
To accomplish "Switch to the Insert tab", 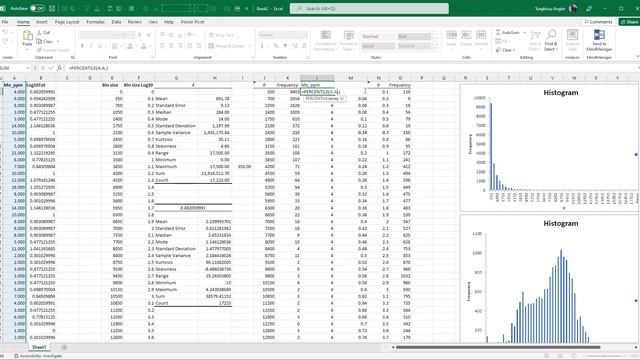I will tap(42, 22).
